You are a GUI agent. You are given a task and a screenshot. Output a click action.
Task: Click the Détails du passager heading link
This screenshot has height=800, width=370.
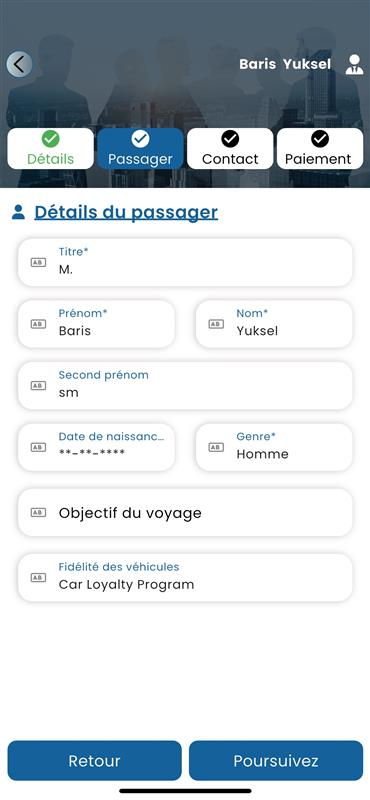[x=126, y=212]
